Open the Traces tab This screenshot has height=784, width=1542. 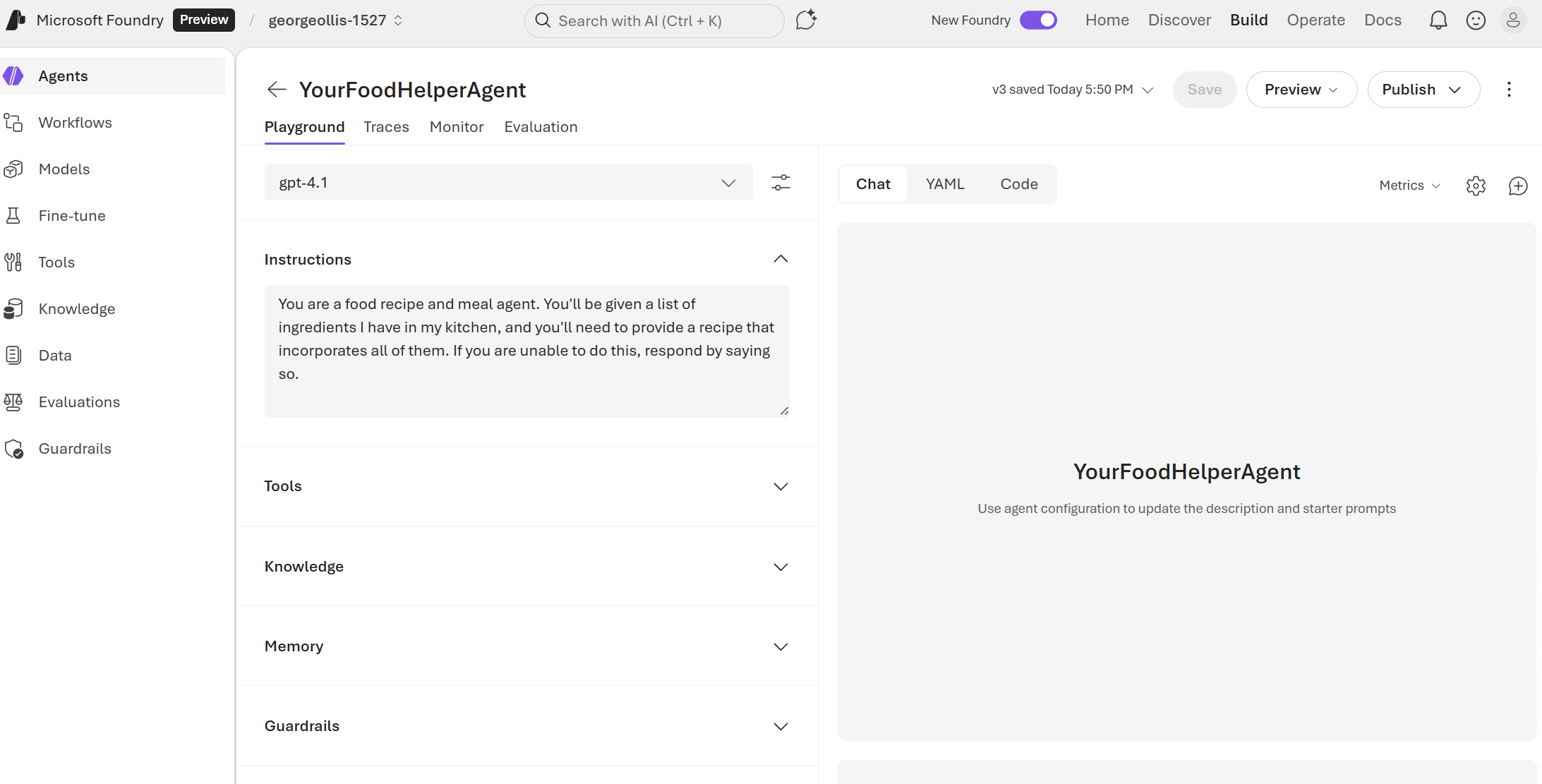pos(386,127)
